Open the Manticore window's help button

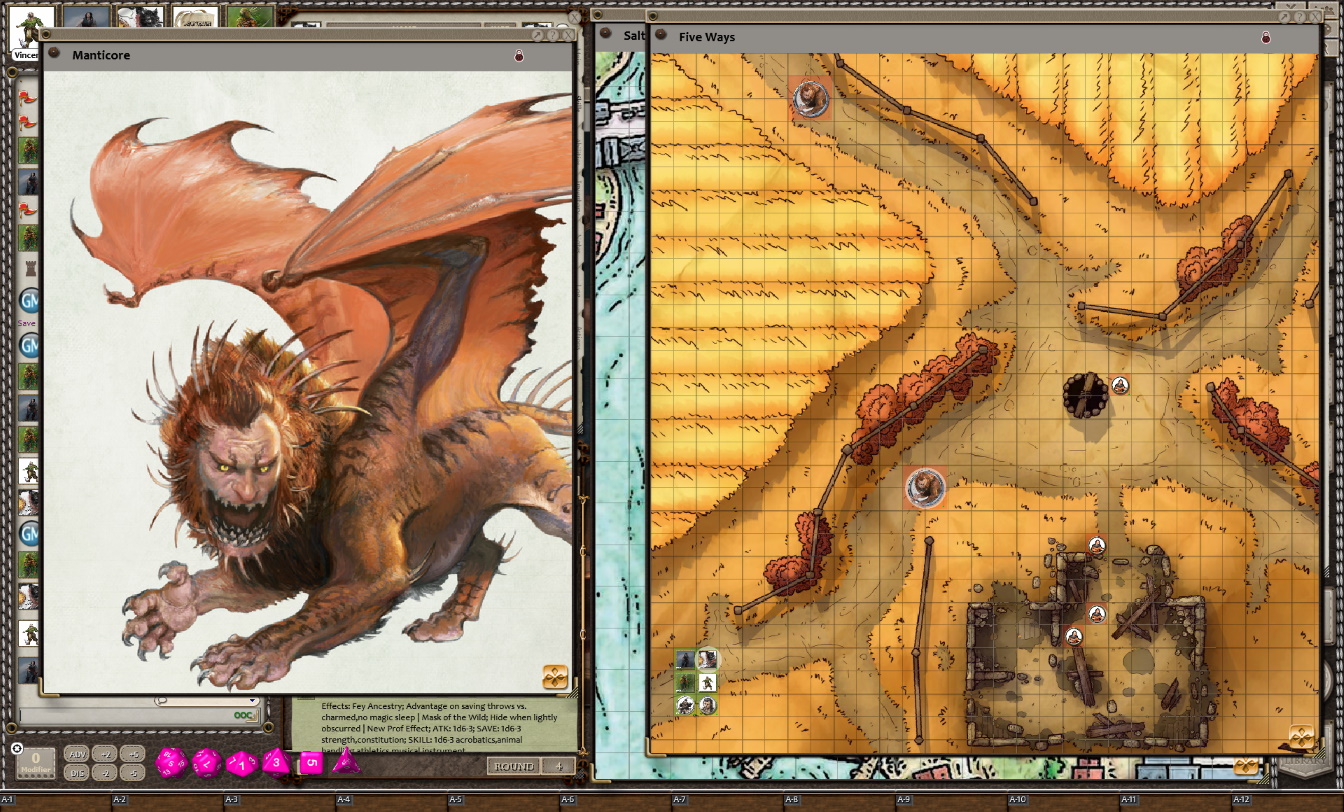pos(552,35)
